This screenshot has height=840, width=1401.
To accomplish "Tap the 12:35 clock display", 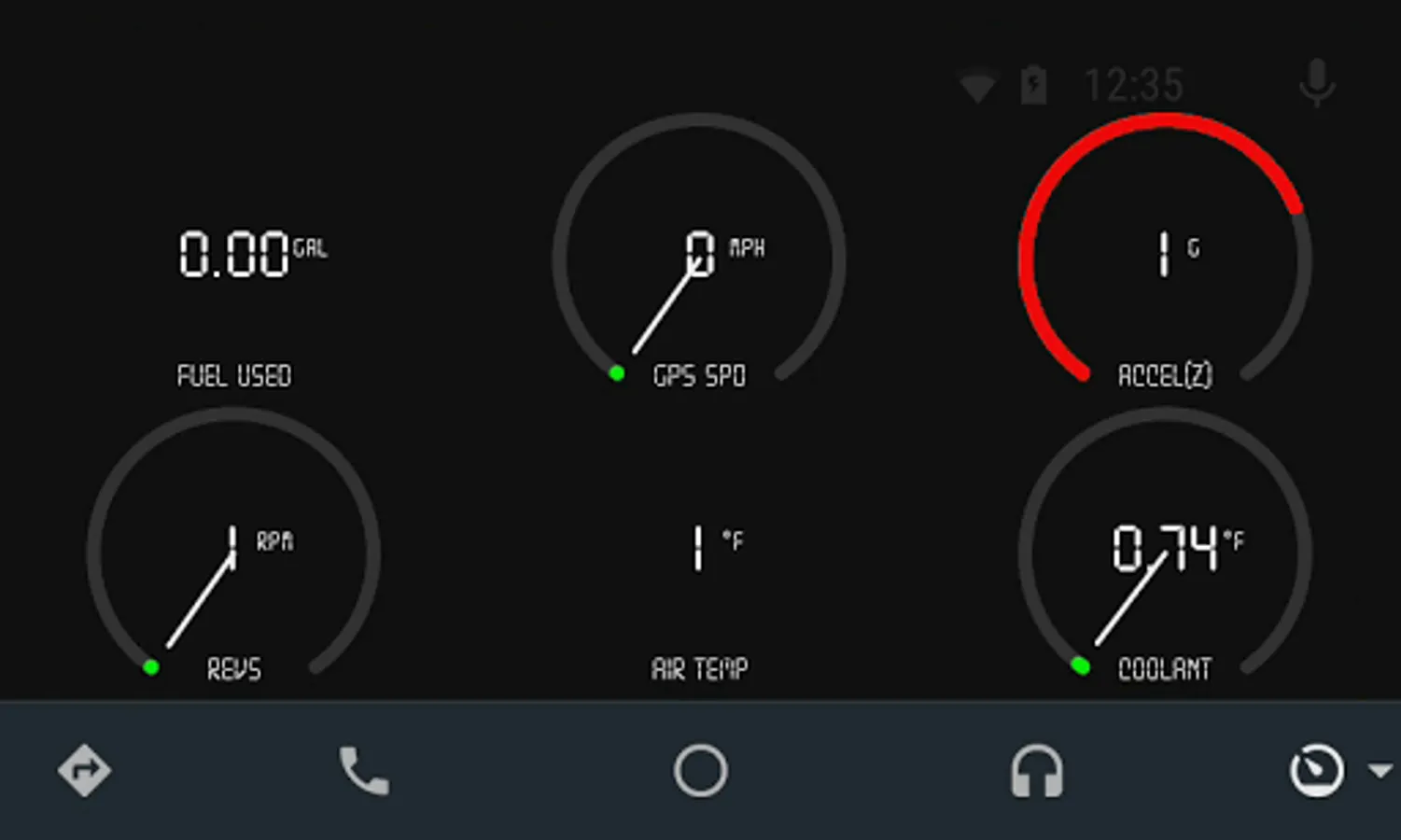I will pos(1134,85).
